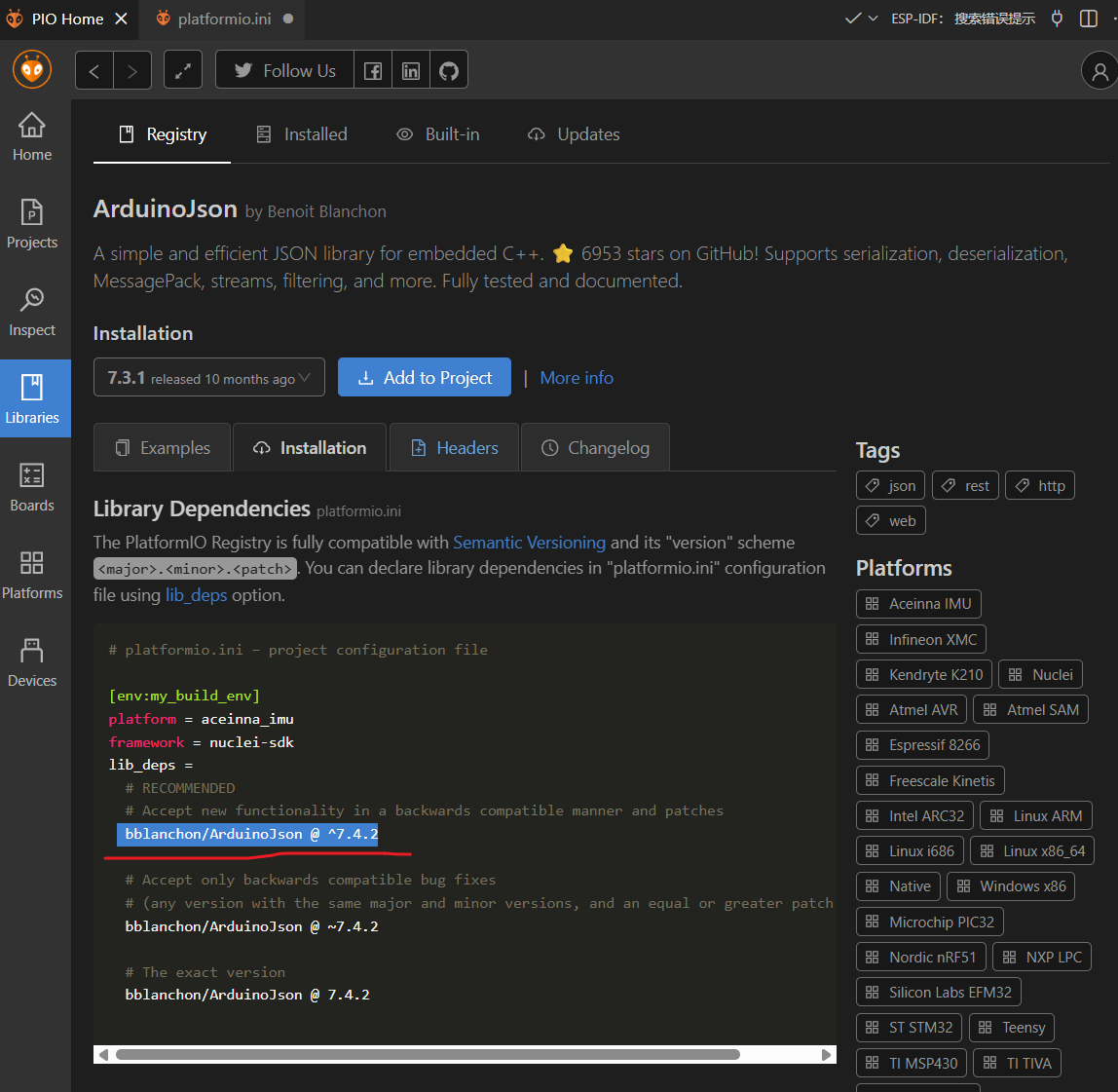Click the json tag
Image resolution: width=1118 pixels, height=1092 pixels.
tap(890, 486)
